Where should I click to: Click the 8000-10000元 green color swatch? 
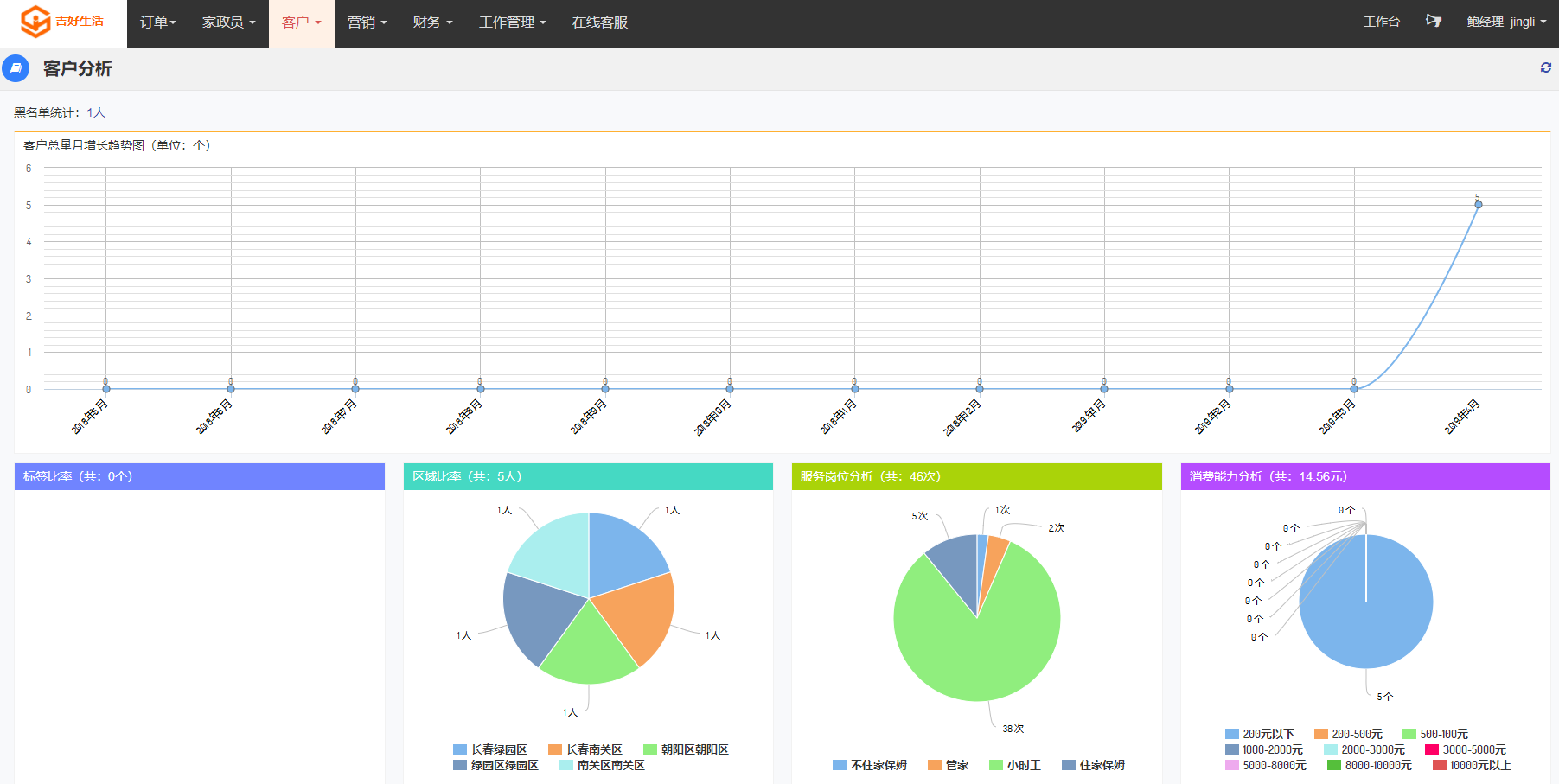tap(1334, 765)
